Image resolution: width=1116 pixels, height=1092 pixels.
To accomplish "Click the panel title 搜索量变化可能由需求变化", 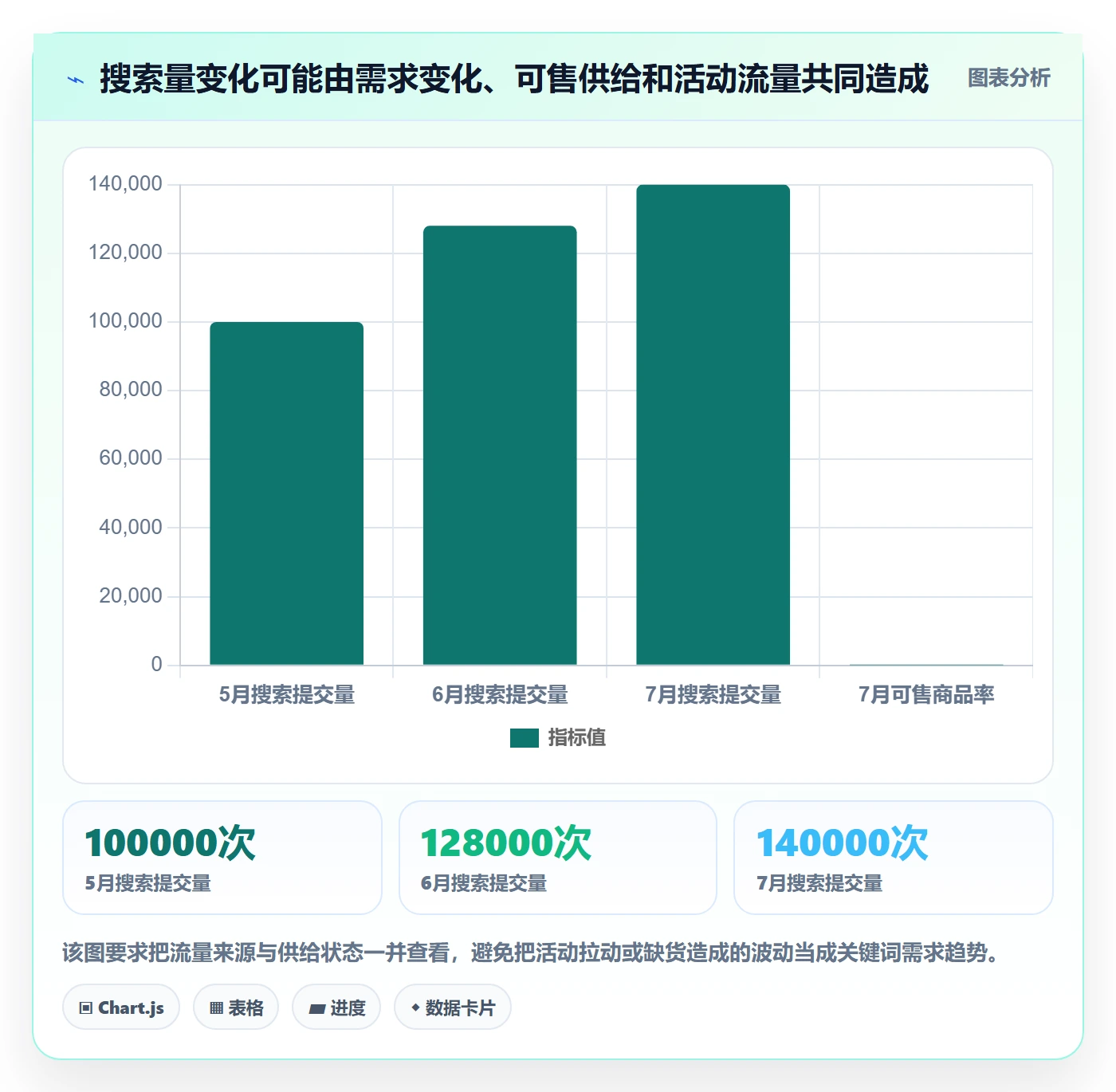I will (x=514, y=79).
